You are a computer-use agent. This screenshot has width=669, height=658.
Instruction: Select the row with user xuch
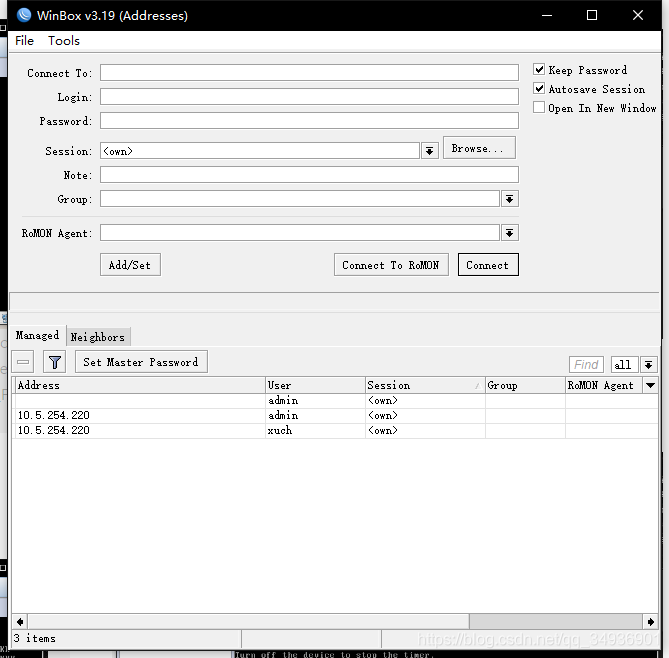point(336,431)
